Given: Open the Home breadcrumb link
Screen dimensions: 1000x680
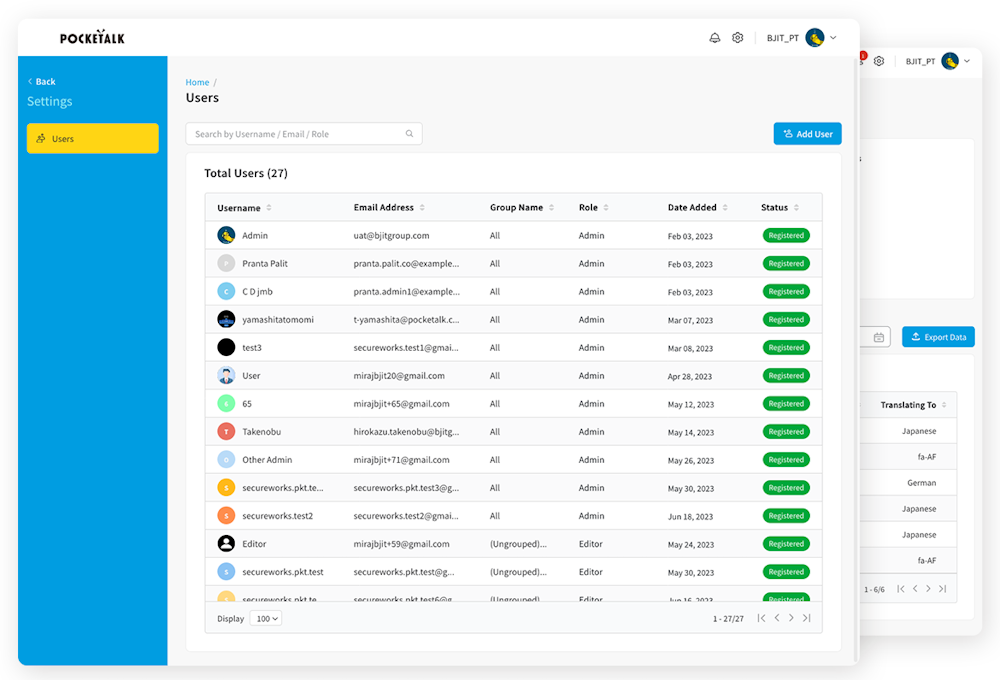Looking at the screenshot, I should point(197,82).
